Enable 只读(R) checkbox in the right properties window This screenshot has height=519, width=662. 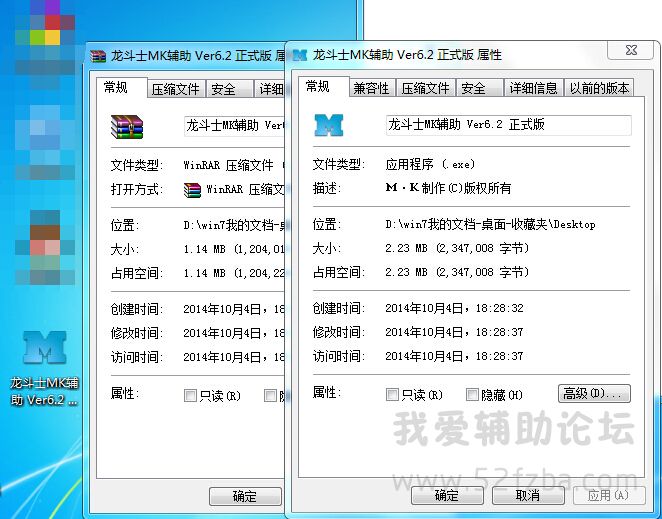click(392, 395)
